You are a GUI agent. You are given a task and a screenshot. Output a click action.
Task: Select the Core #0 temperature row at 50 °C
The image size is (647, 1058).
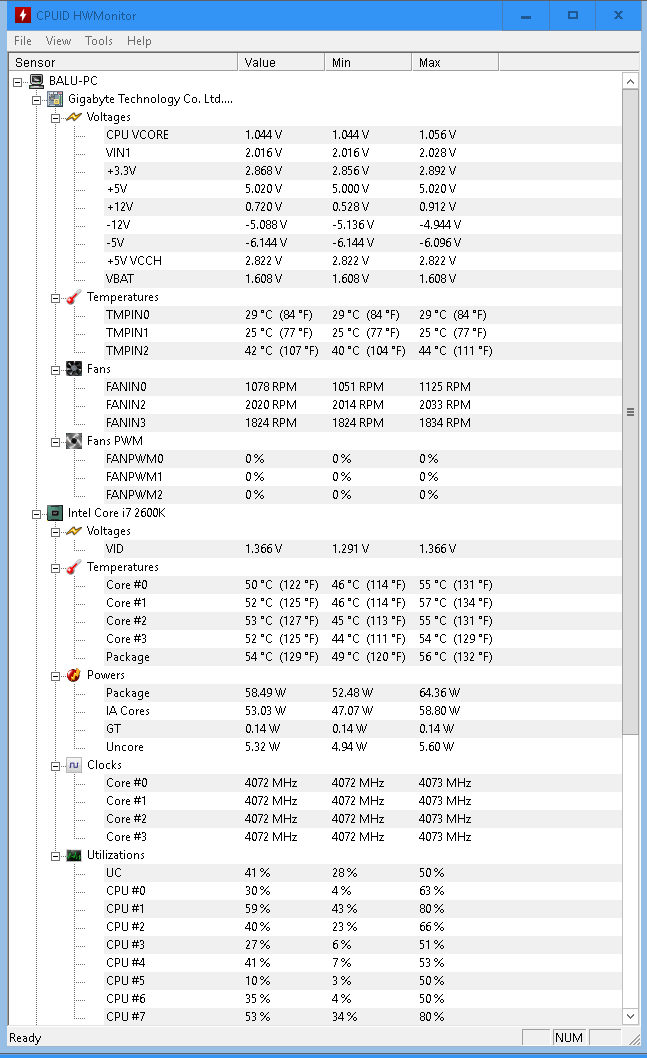tap(362, 585)
